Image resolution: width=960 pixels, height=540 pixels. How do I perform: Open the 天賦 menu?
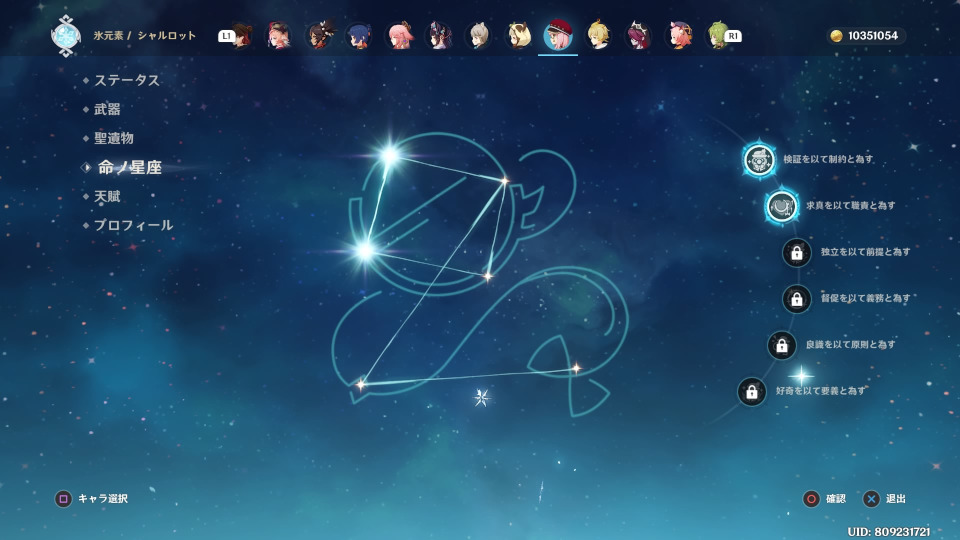(x=107, y=197)
